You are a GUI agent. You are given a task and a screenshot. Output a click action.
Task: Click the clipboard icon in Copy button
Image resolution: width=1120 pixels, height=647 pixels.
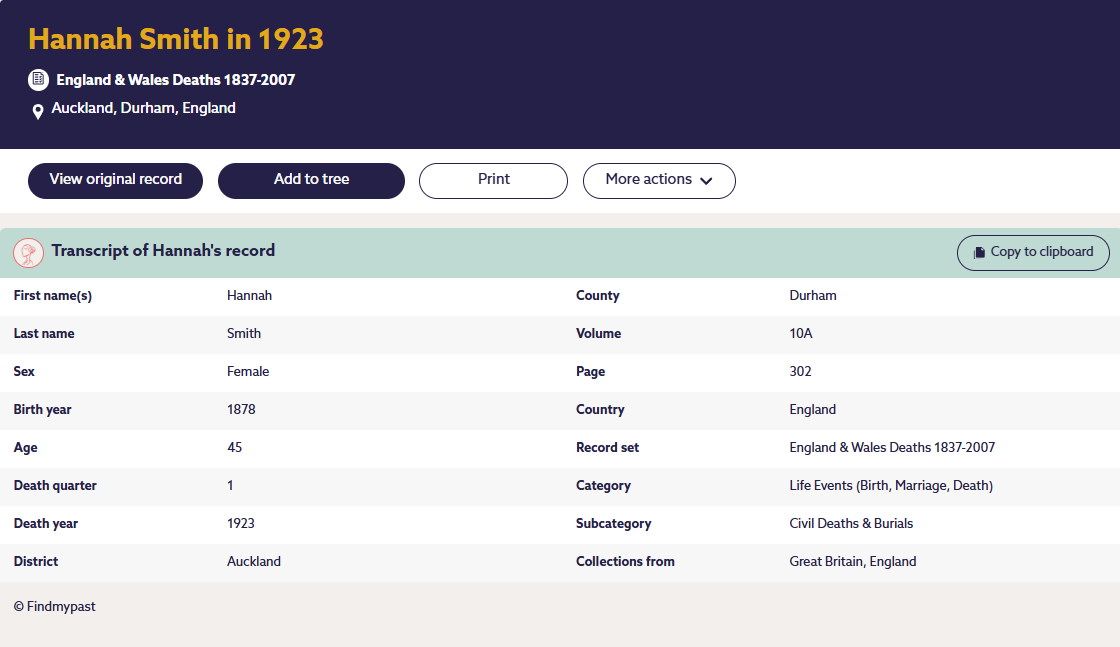pyautogui.click(x=979, y=252)
